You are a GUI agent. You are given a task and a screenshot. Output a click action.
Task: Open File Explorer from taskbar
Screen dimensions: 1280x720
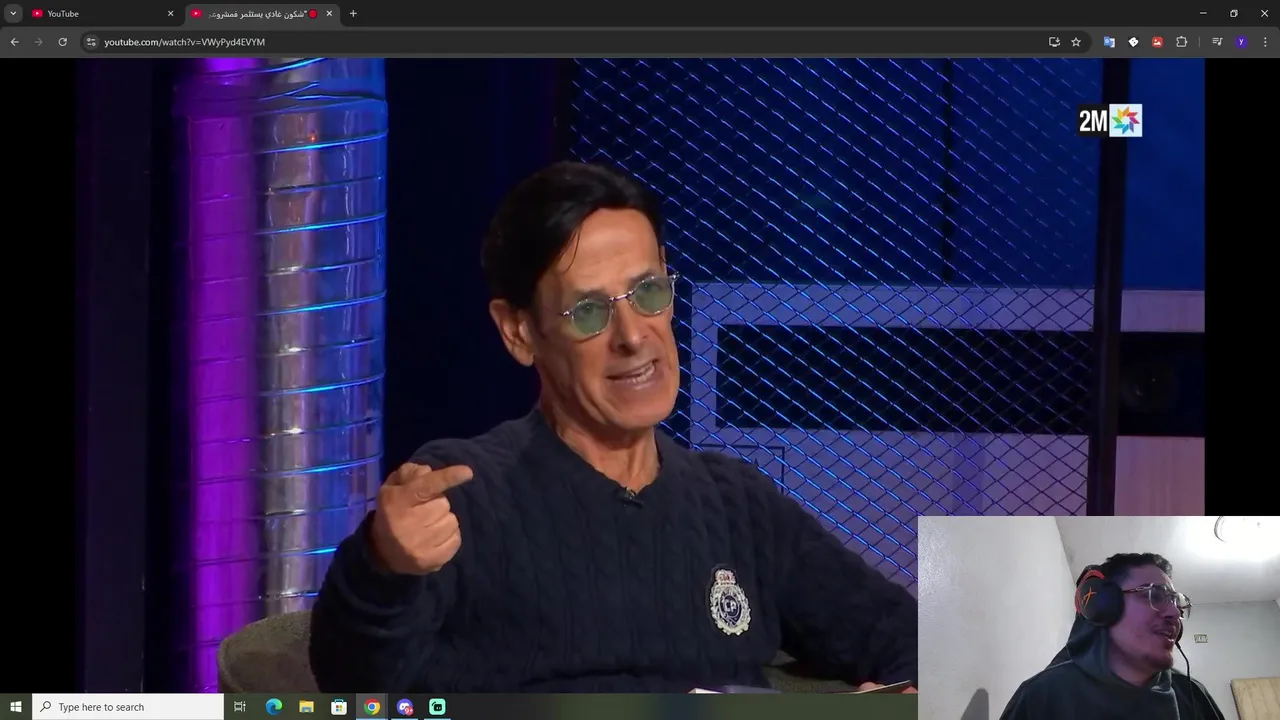click(x=306, y=707)
